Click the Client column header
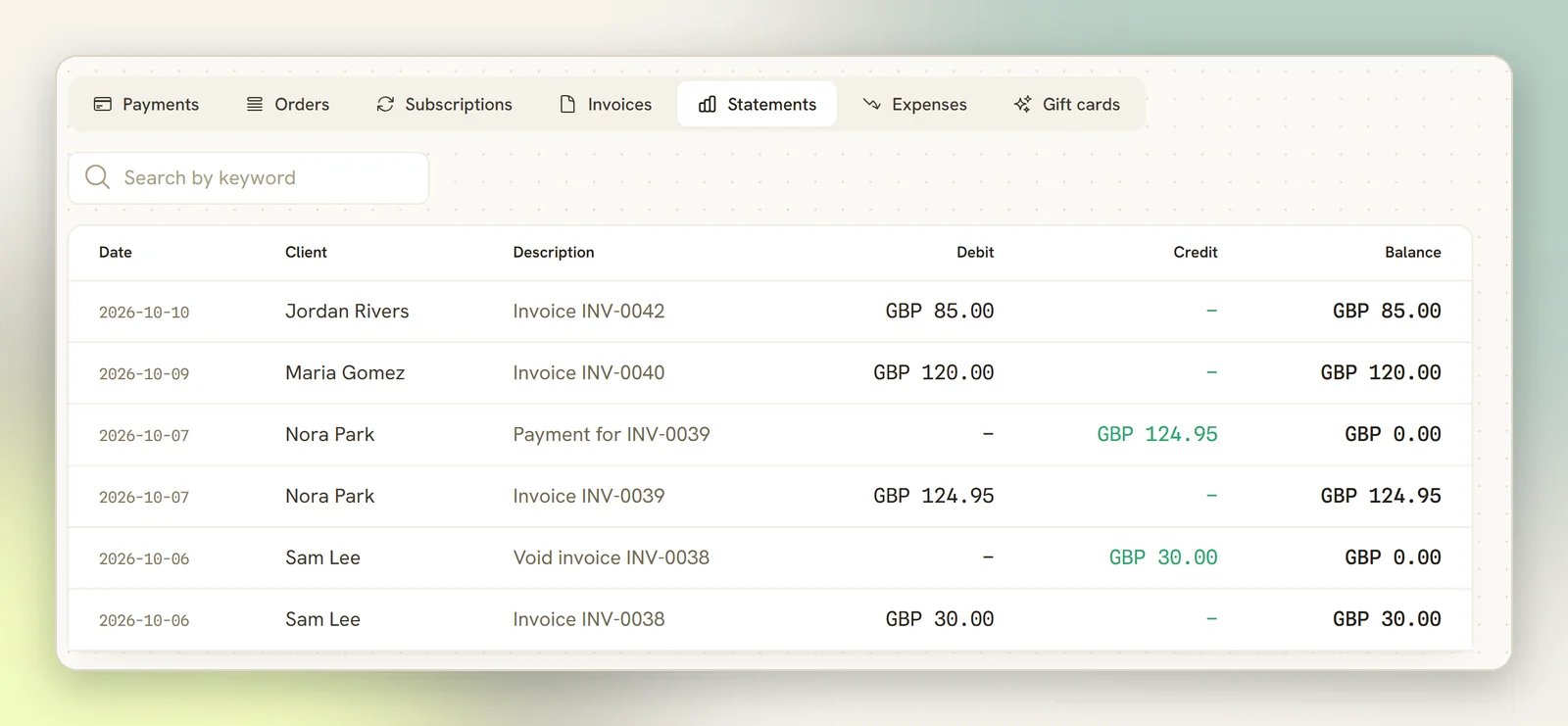 [x=306, y=252]
